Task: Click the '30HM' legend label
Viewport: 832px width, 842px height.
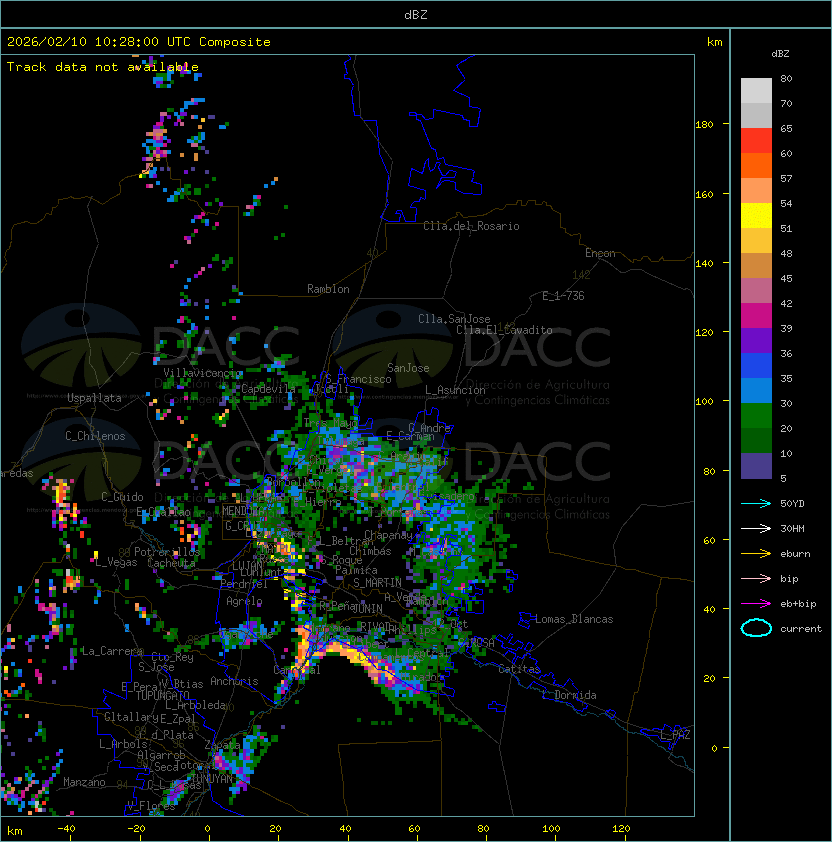Action: click(792, 528)
